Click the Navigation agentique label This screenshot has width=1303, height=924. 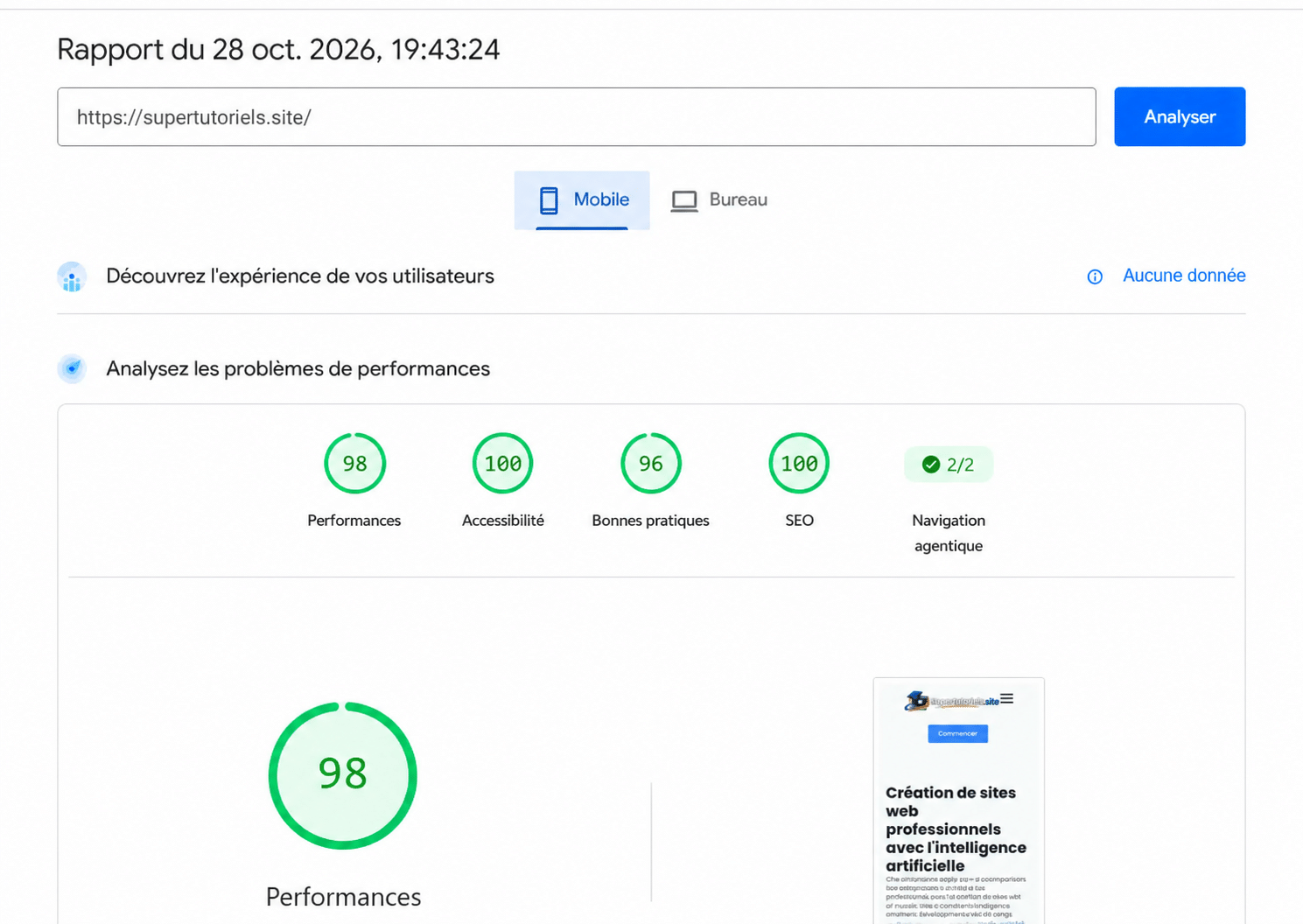[949, 533]
